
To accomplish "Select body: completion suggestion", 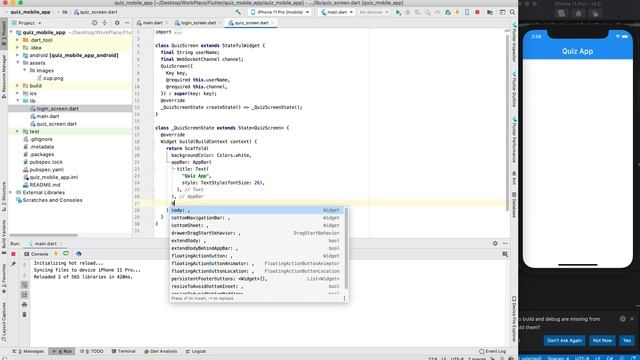I will coord(256,210).
